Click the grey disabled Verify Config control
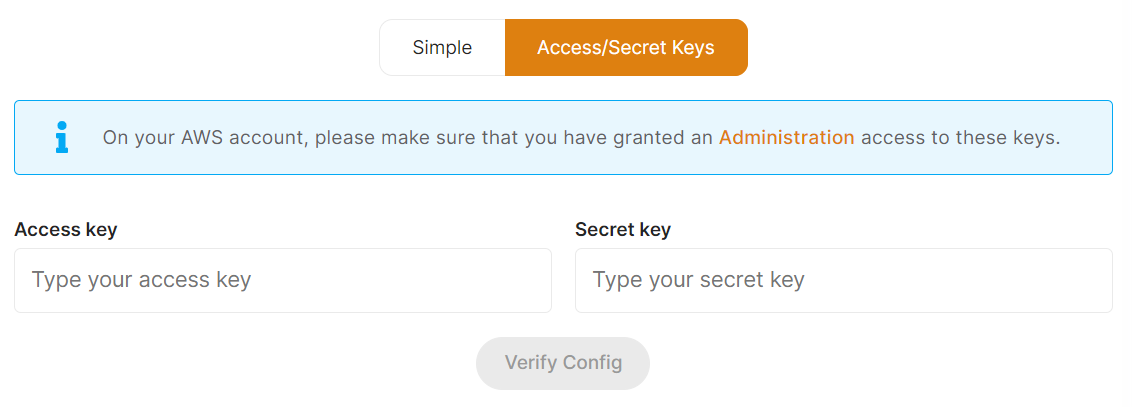Viewport: 1132px width, 407px height. click(x=563, y=362)
